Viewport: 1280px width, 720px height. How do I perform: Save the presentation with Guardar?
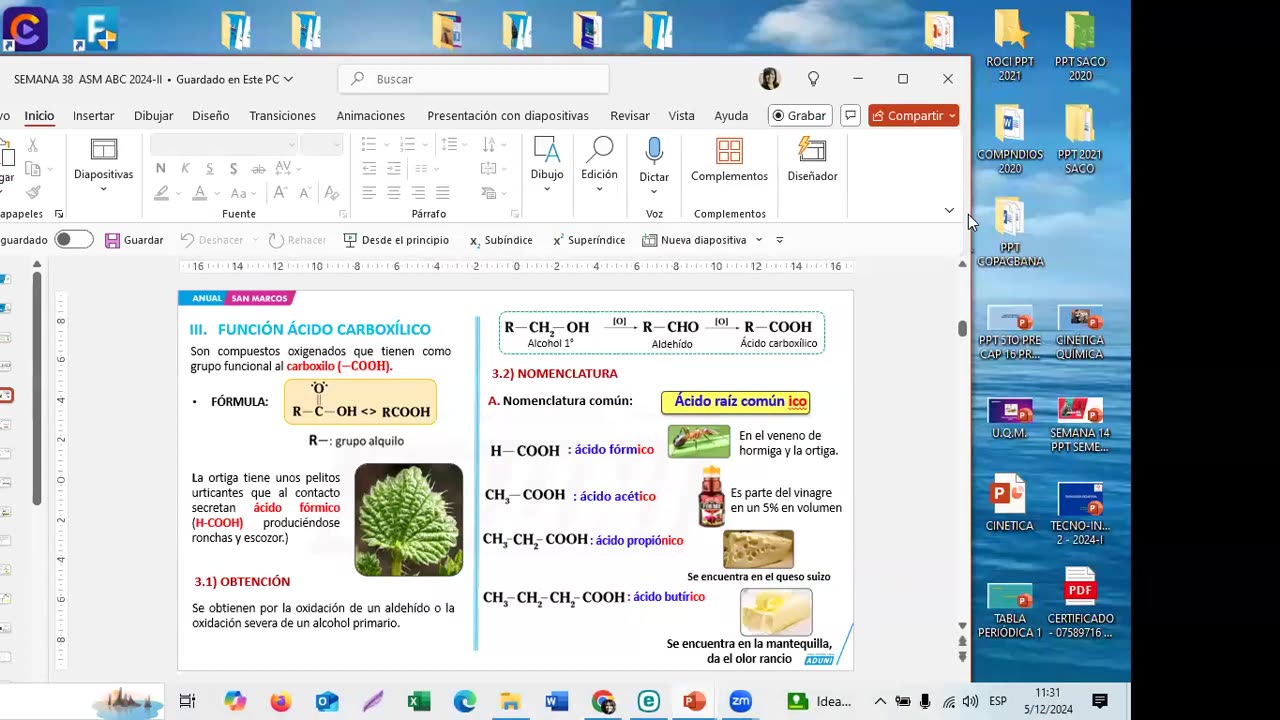(134, 240)
